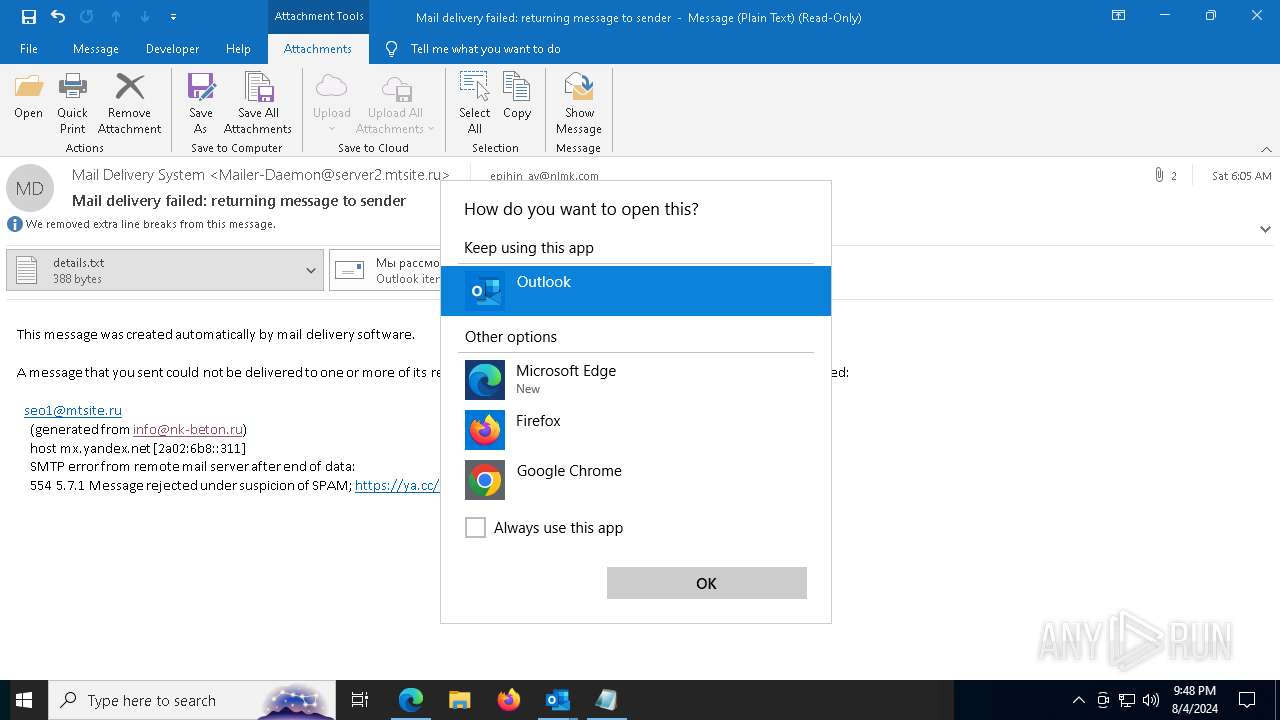1280x720 pixels.
Task: Click Save All Attachments
Action: 258,104
